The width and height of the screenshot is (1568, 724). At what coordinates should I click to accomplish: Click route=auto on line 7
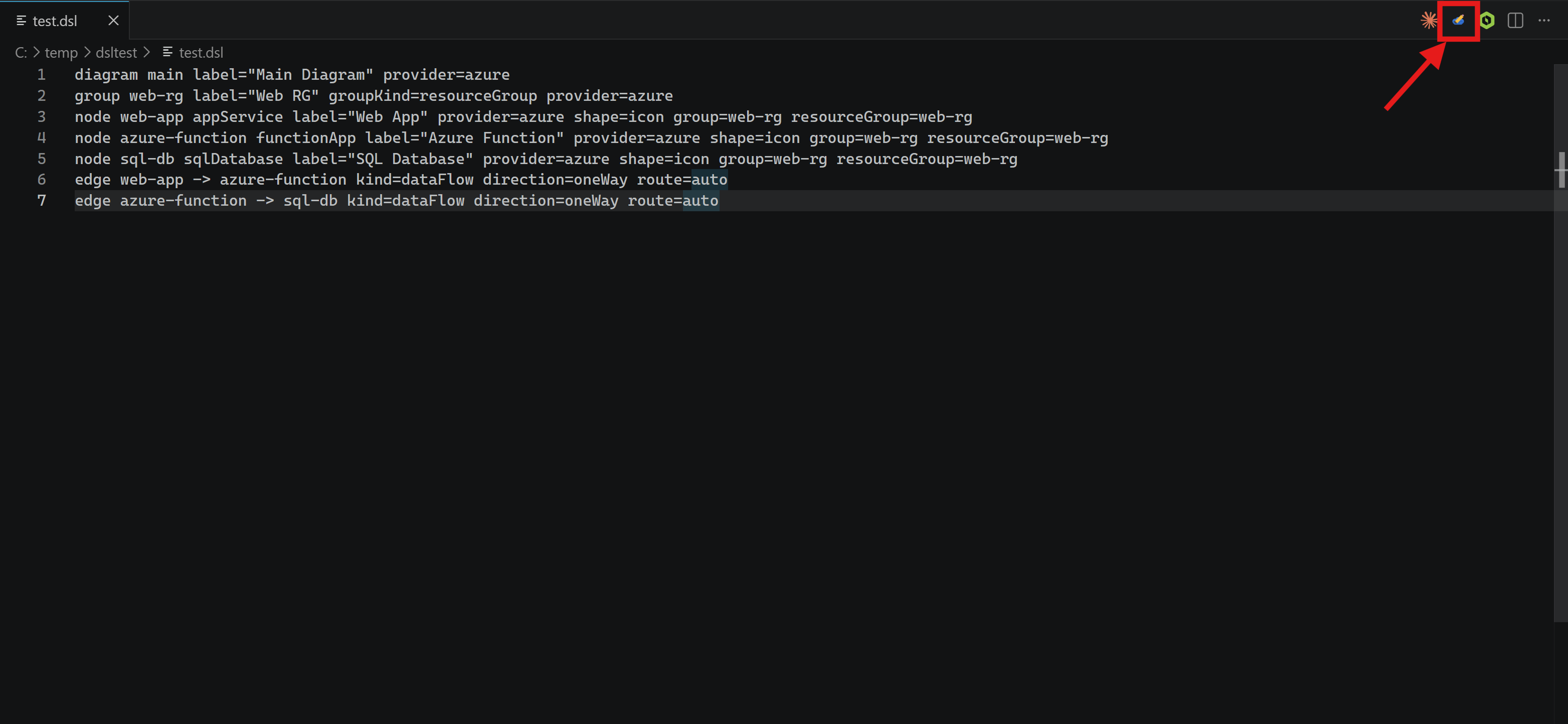pyautogui.click(x=673, y=201)
